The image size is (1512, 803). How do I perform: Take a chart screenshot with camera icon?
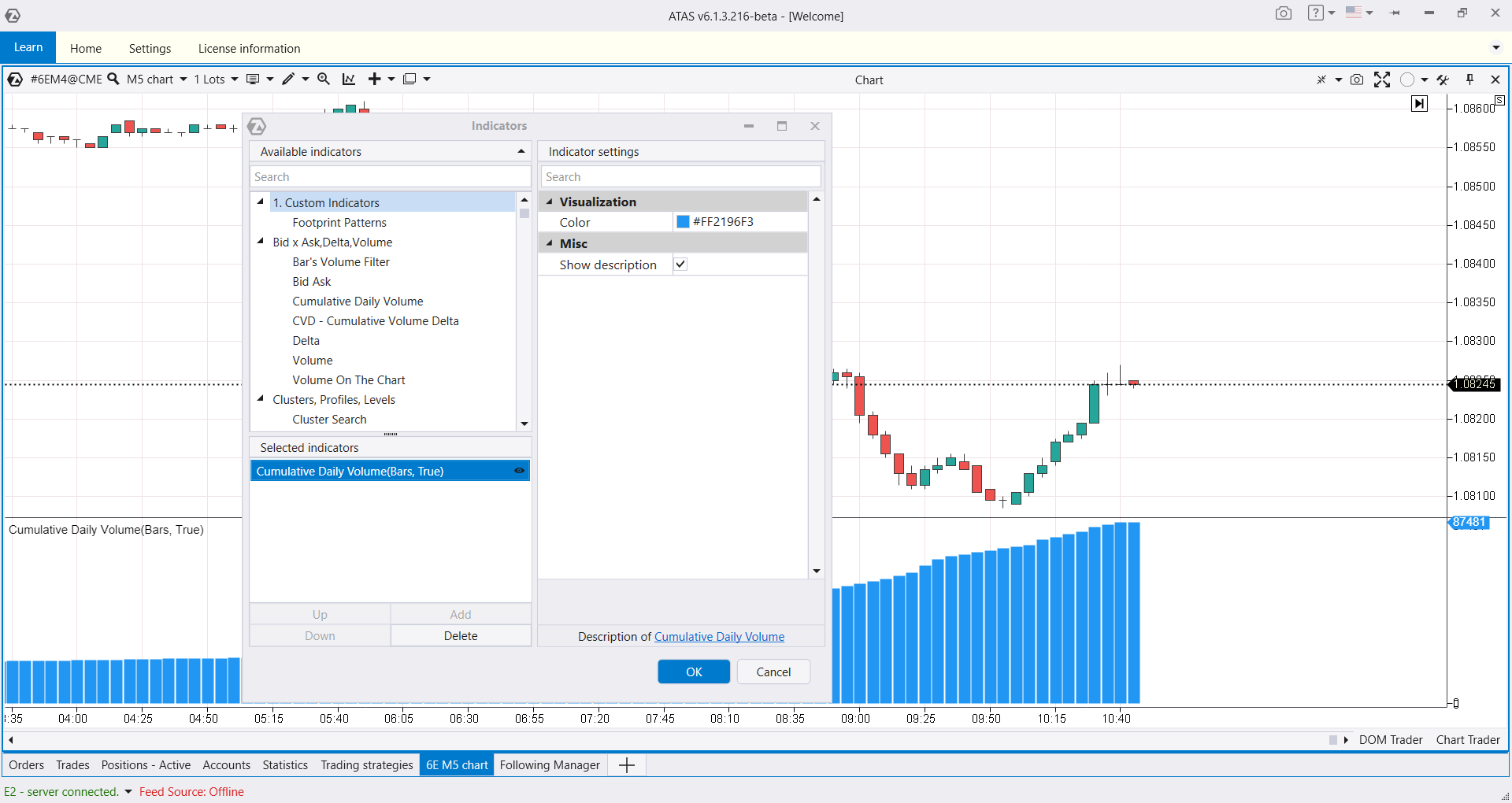[1356, 80]
